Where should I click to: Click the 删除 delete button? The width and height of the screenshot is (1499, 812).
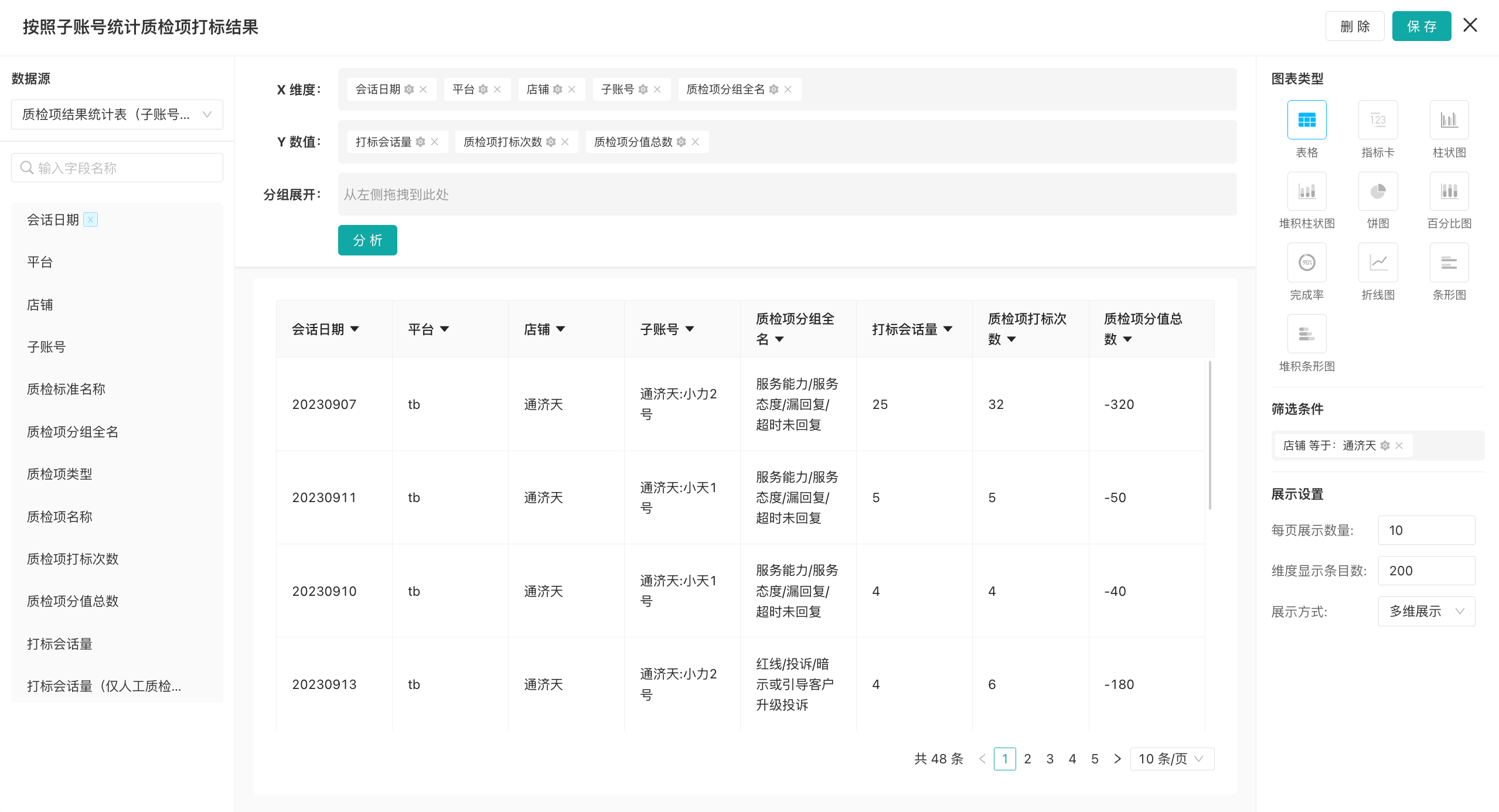tap(1355, 26)
